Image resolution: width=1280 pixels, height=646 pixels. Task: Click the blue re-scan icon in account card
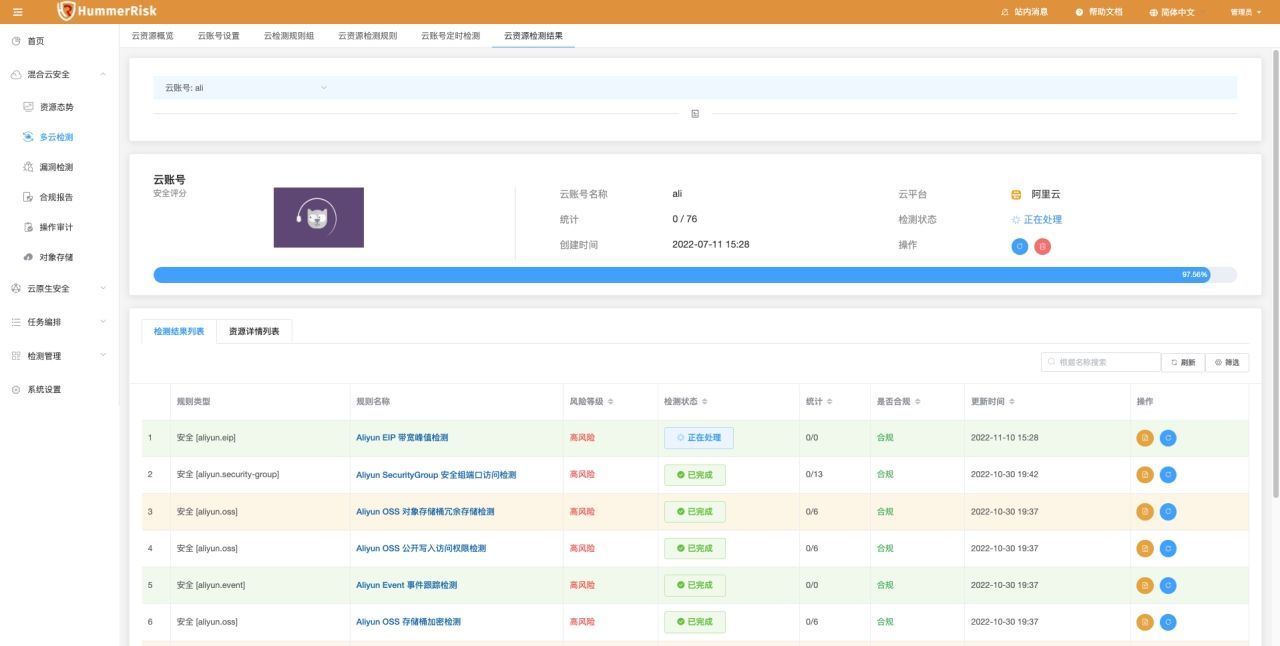(1019, 246)
